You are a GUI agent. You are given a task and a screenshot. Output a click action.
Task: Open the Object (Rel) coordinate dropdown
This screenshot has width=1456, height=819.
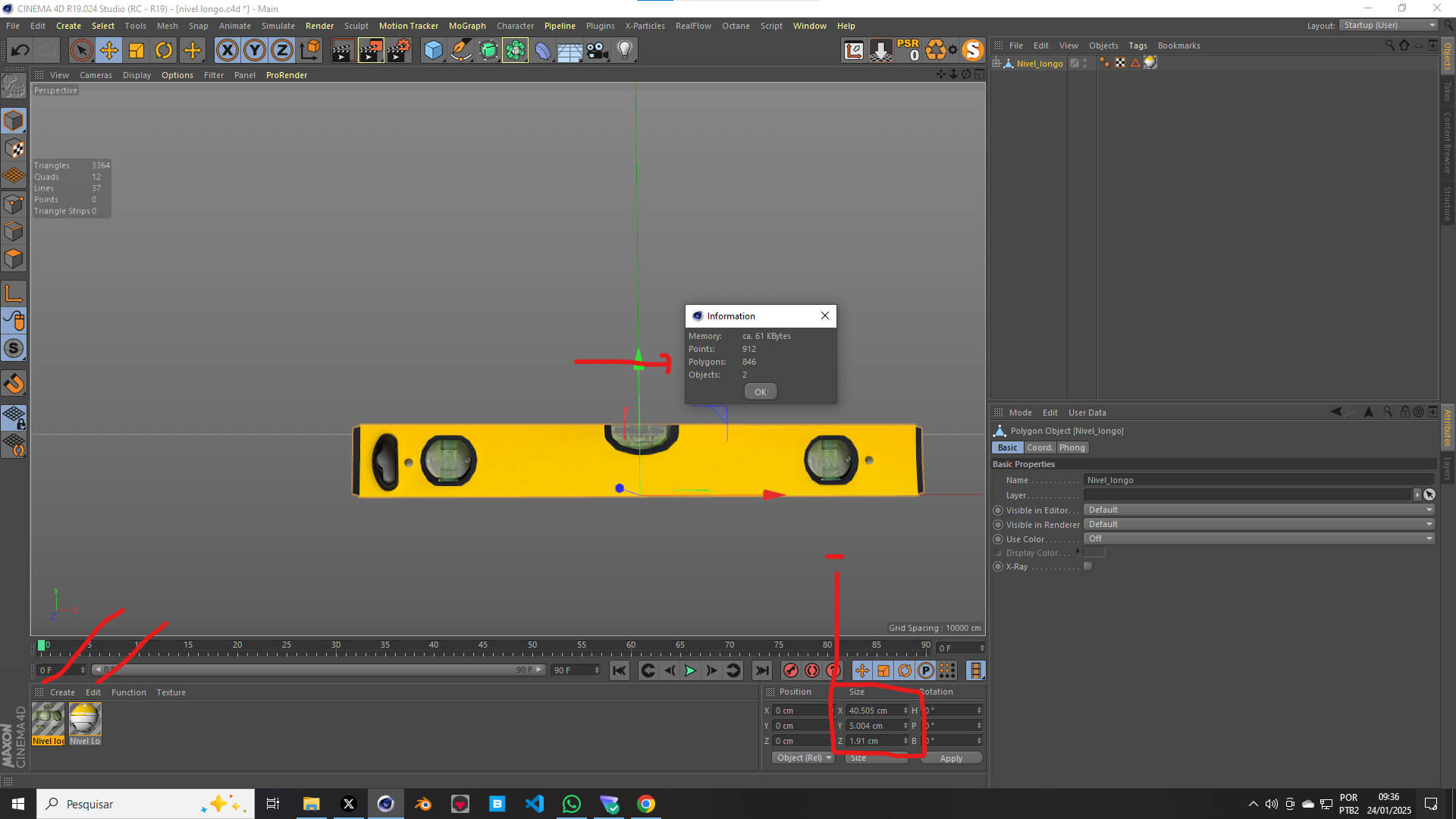[803, 758]
